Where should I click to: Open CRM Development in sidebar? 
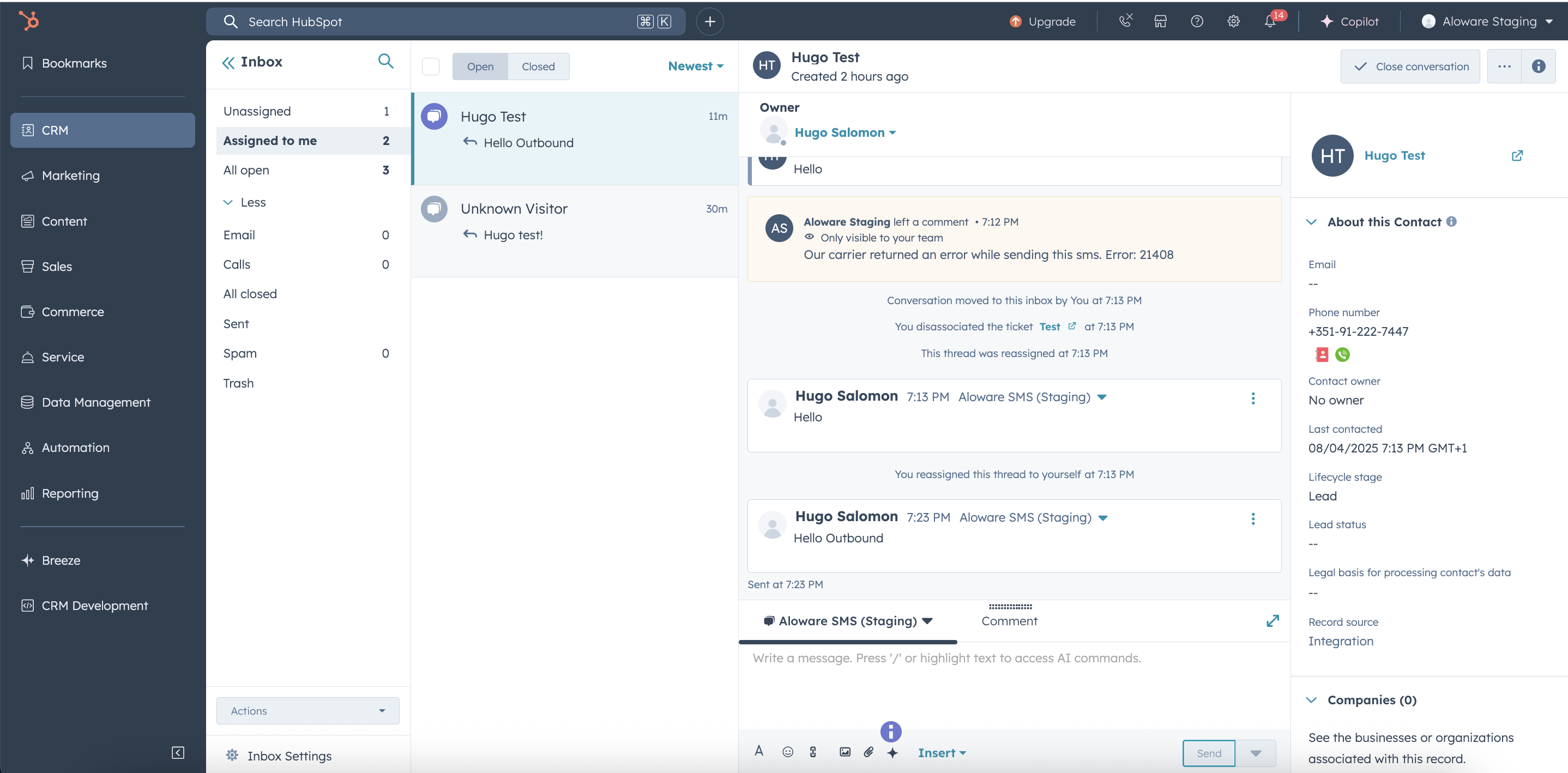[102, 605]
